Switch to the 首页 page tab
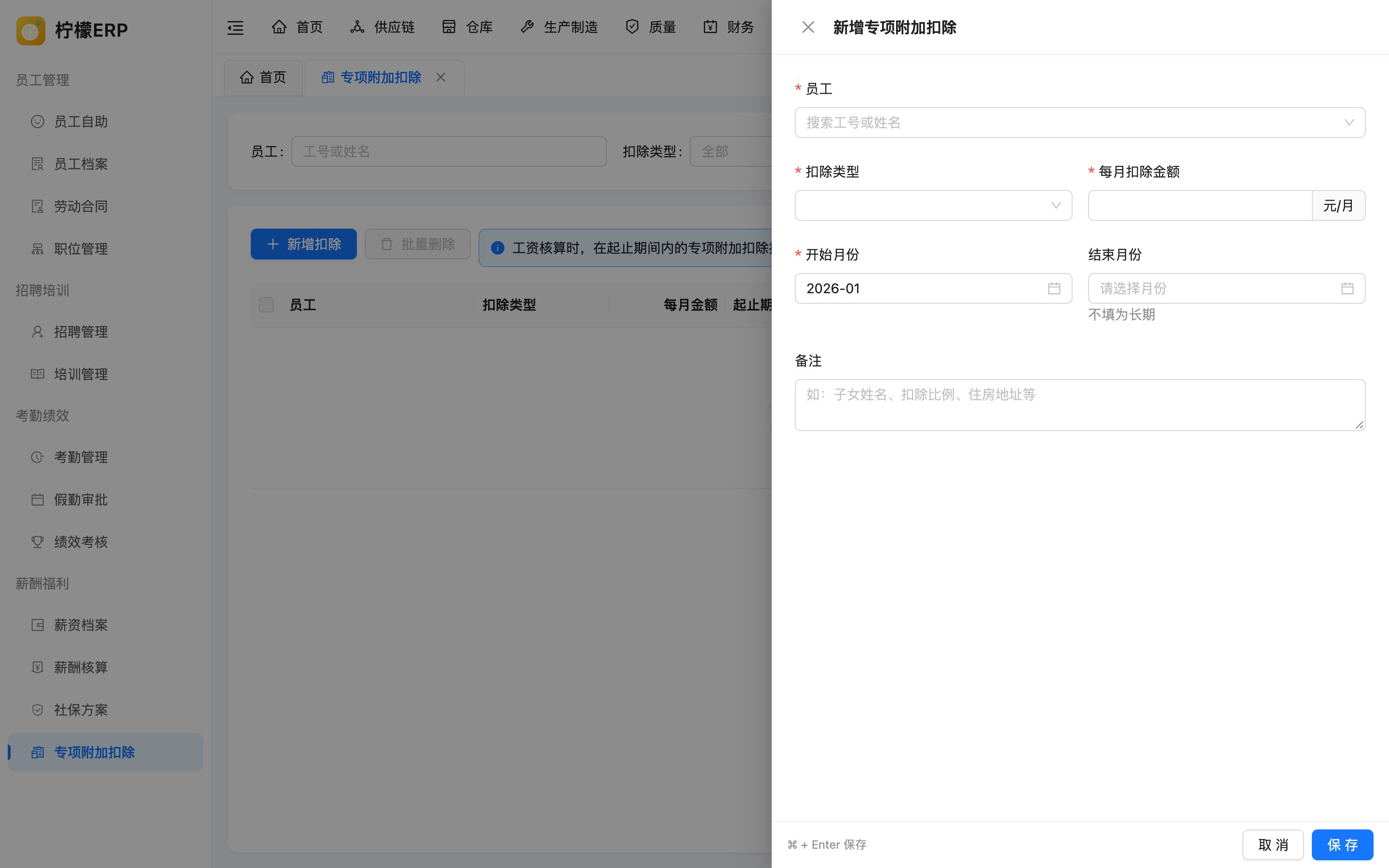 (263, 78)
